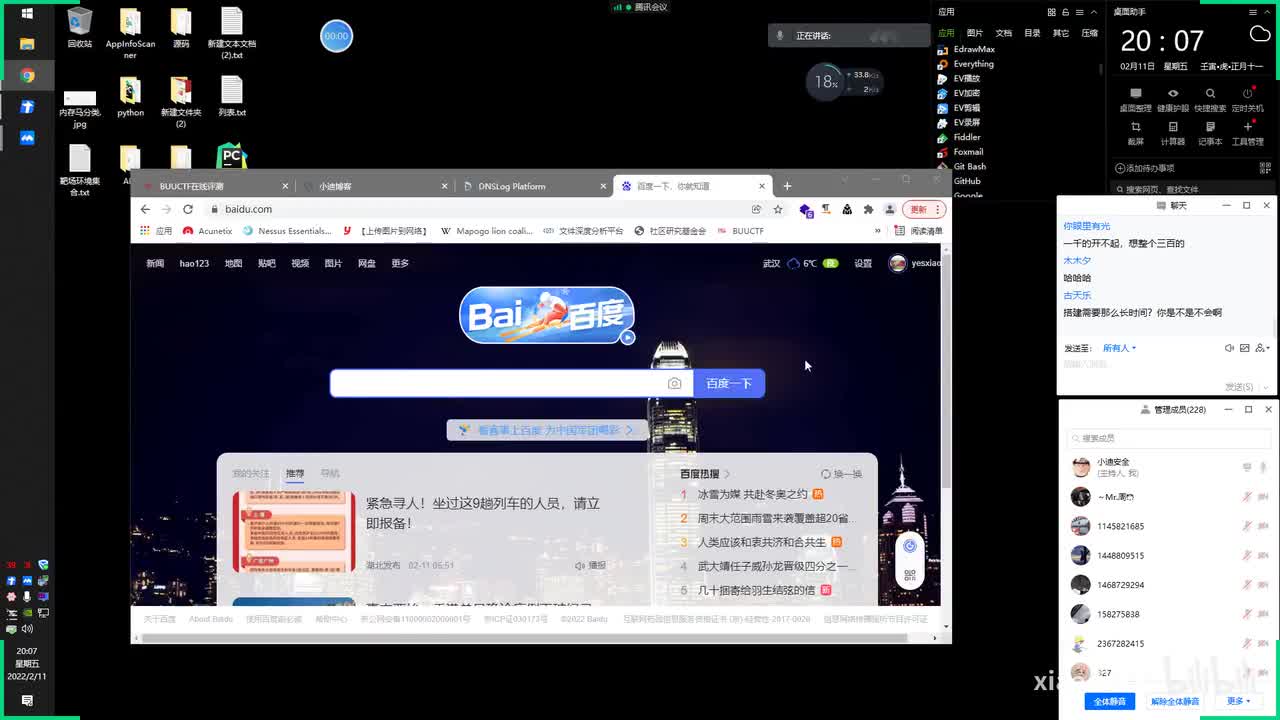Toggle microphone for member ~Mr.周
1280x720 pixels.
coord(1247,497)
